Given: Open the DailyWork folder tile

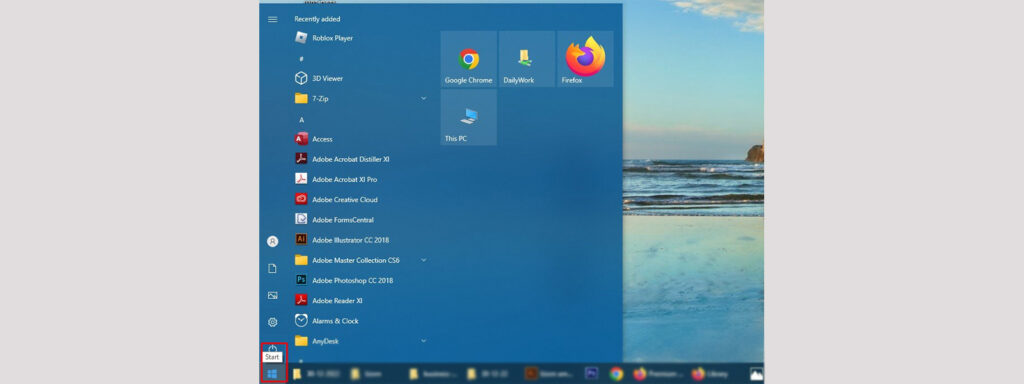Looking at the screenshot, I should (526, 59).
